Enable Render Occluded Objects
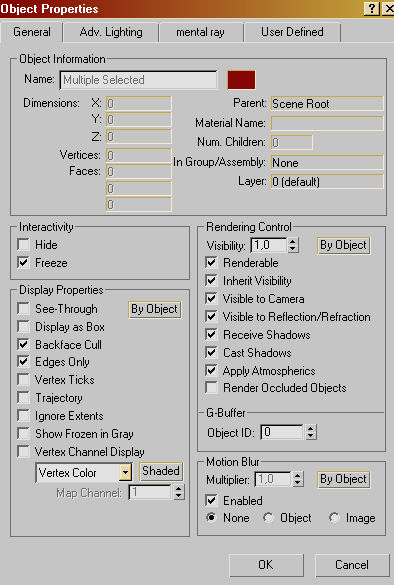The height and width of the screenshot is (585, 394). pyautogui.click(x=211, y=388)
